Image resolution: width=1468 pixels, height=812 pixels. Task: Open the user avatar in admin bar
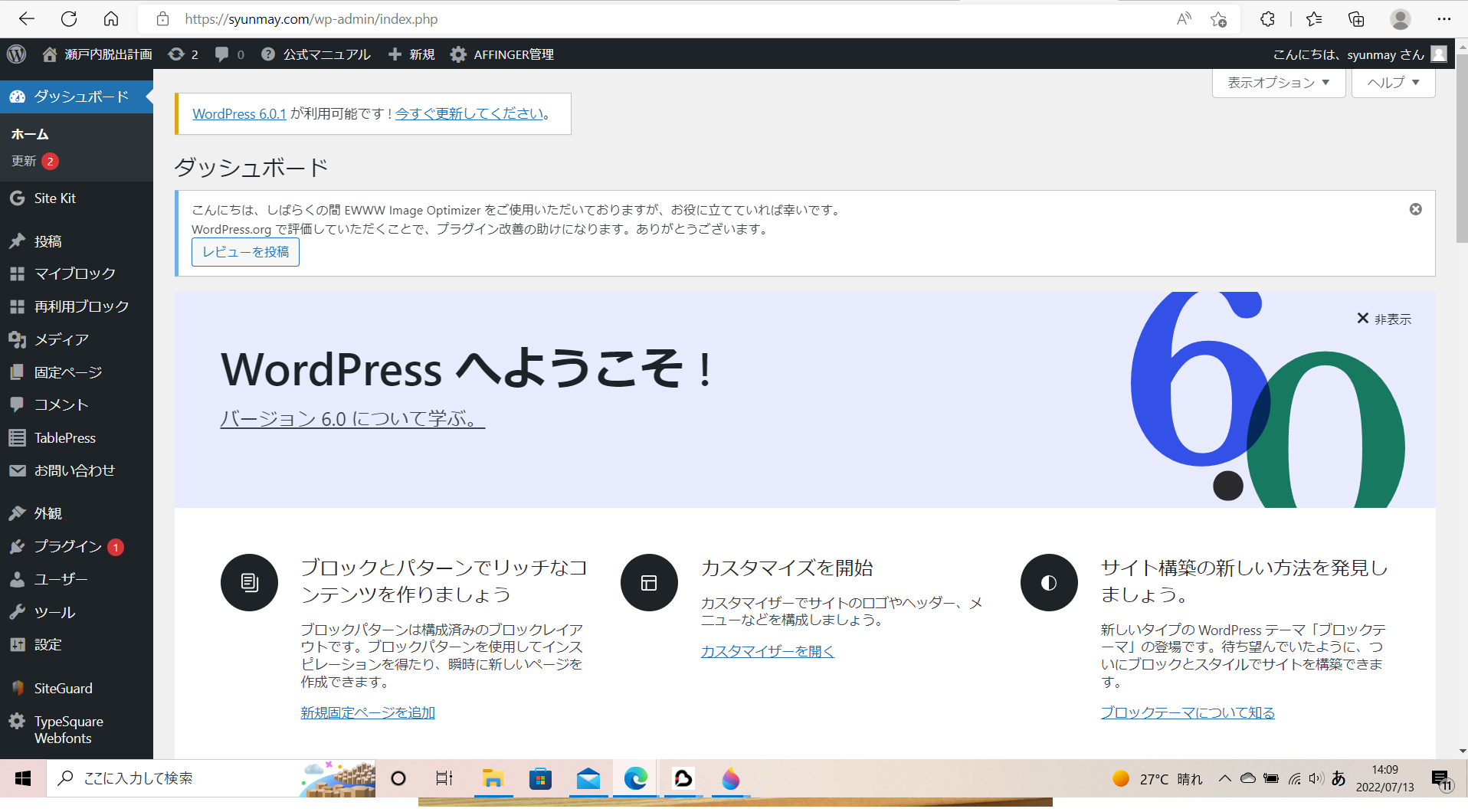click(x=1439, y=54)
